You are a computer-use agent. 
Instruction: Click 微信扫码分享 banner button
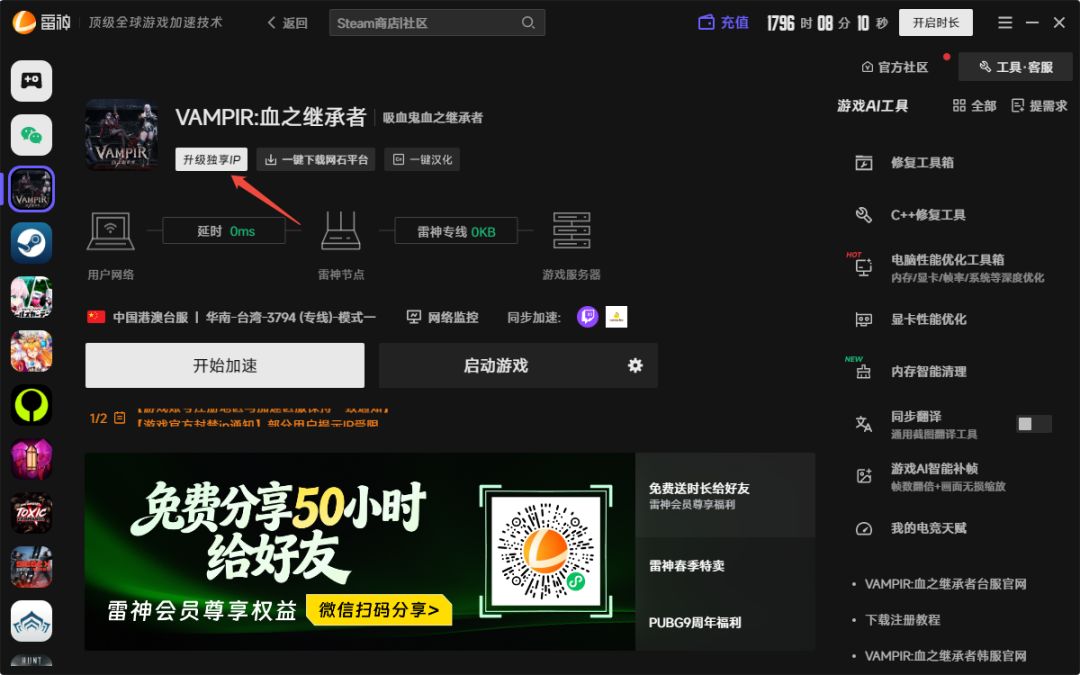click(379, 610)
